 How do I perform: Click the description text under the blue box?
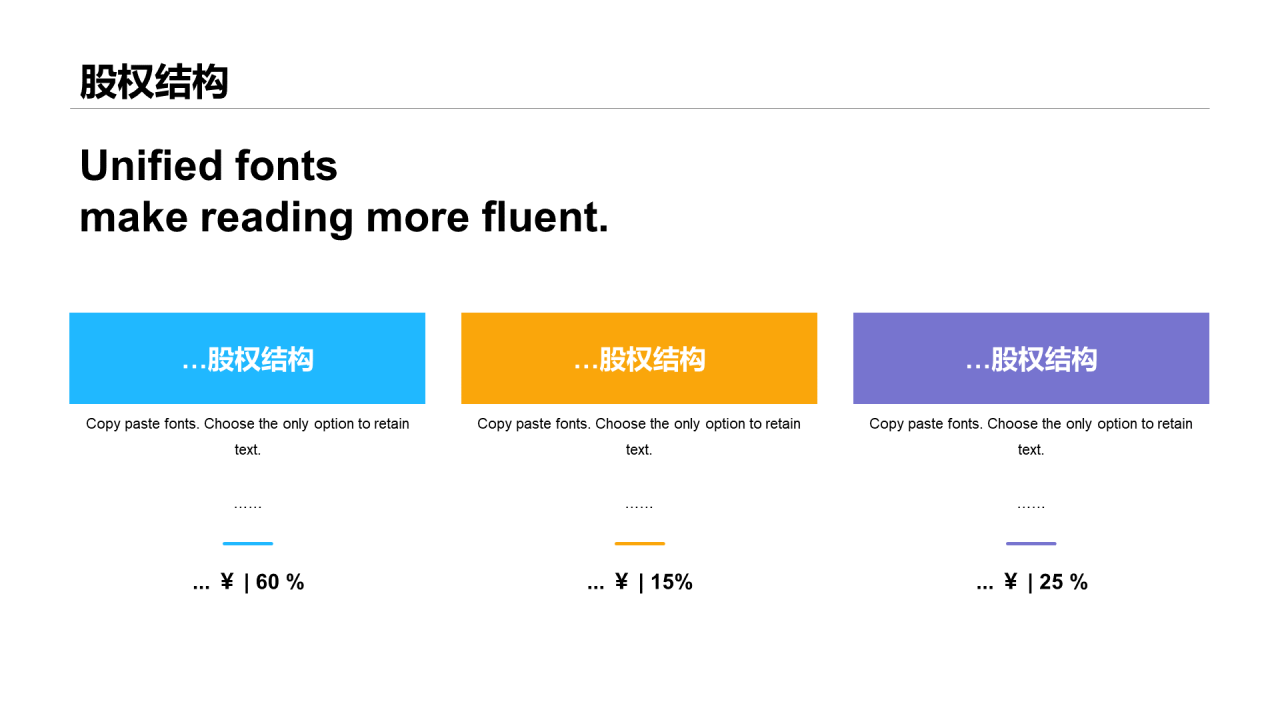247,437
